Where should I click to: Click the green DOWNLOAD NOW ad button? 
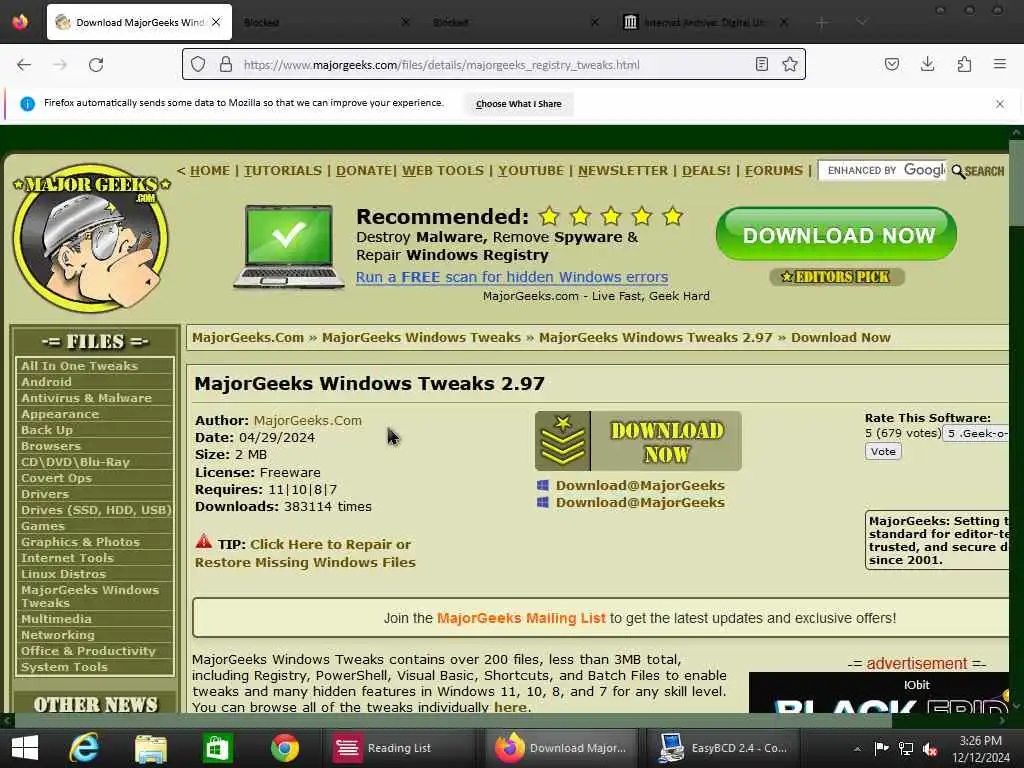click(x=837, y=234)
